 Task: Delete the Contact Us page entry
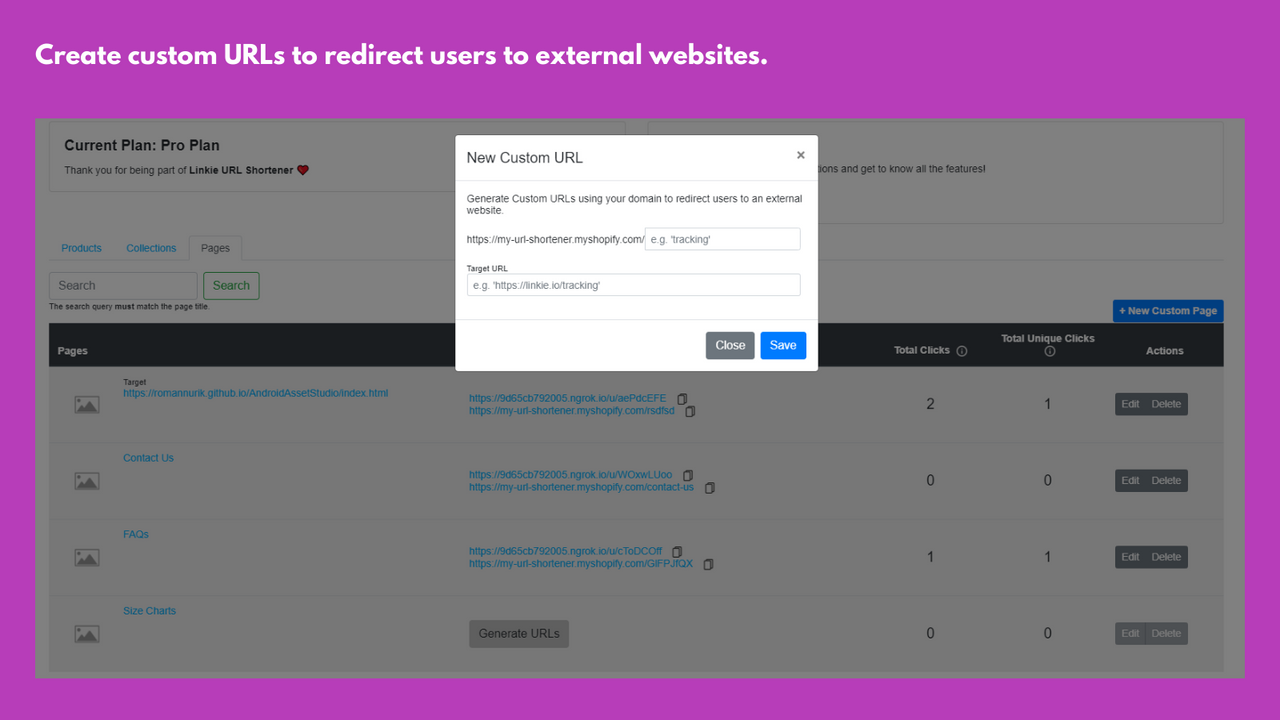point(1167,480)
